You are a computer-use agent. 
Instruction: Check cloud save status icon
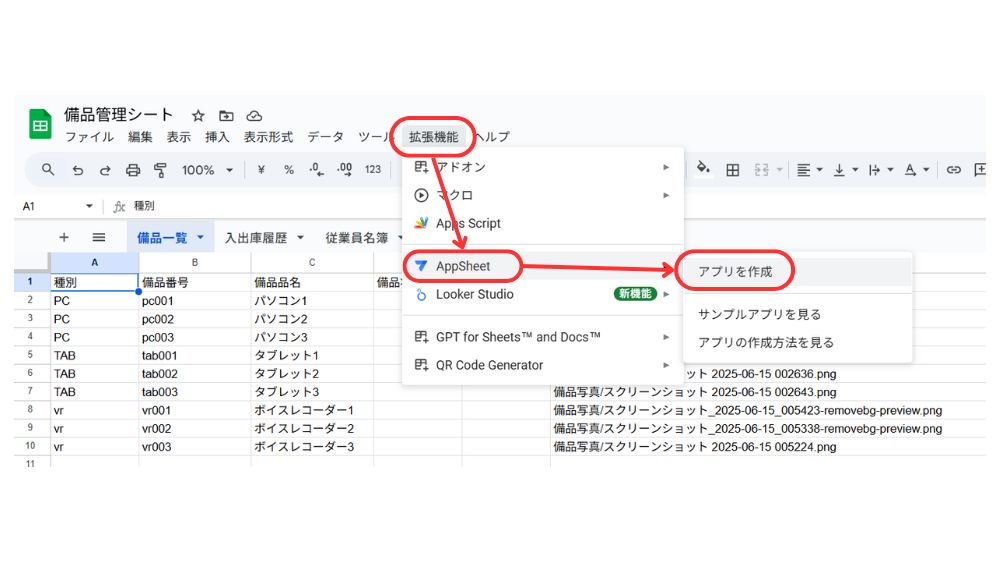pyautogui.click(x=254, y=115)
